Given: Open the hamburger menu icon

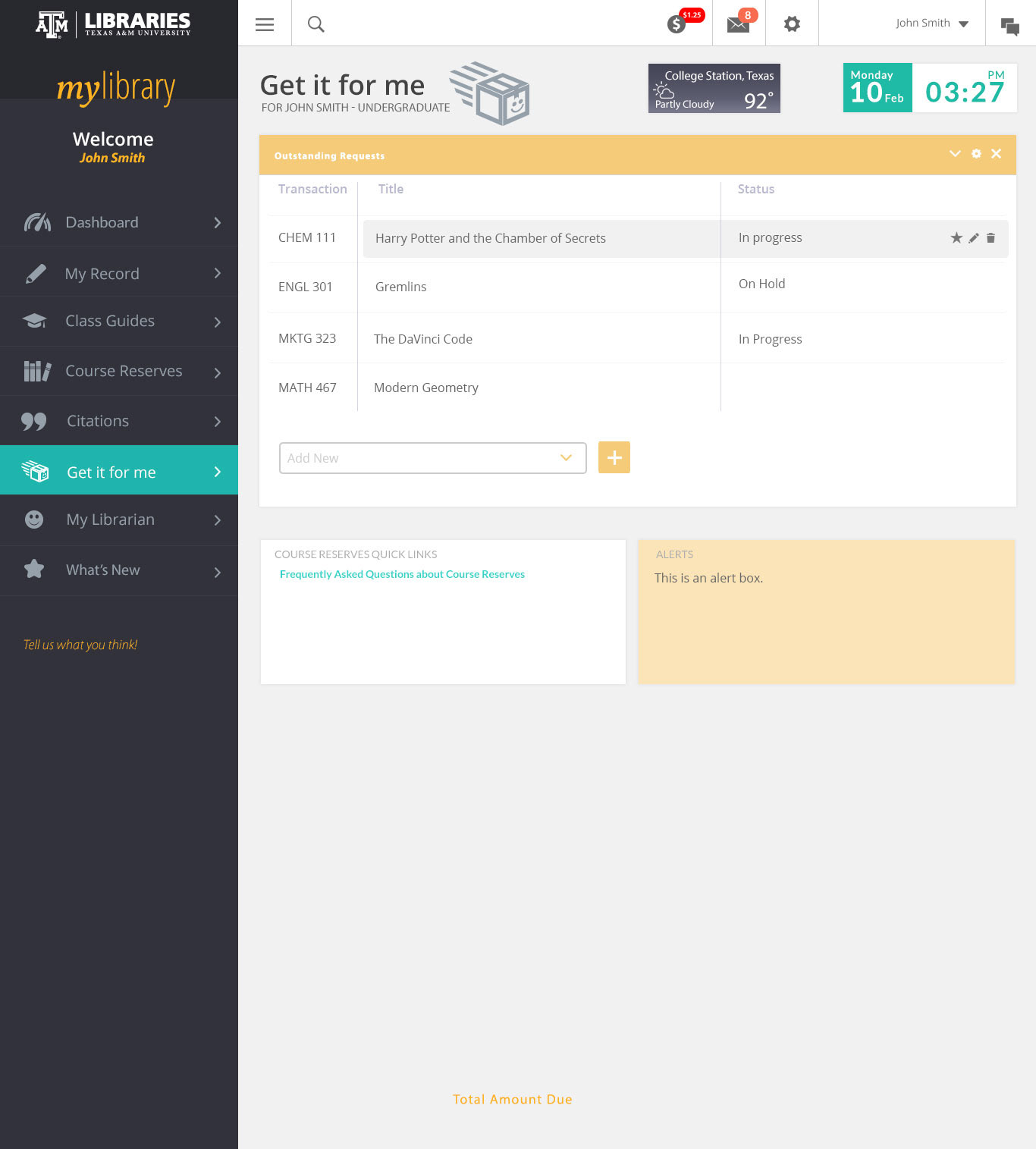Looking at the screenshot, I should pyautogui.click(x=265, y=24).
